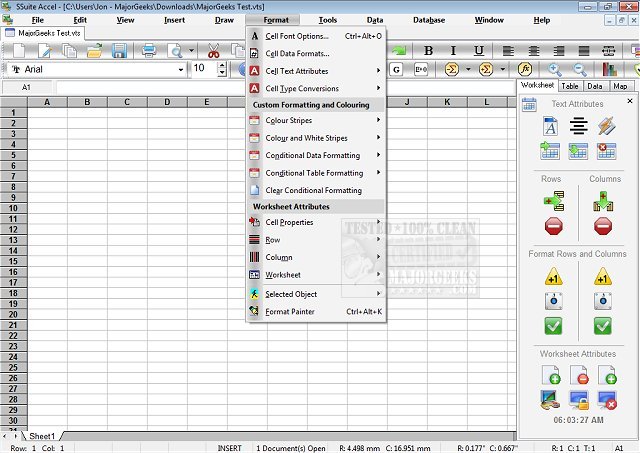Click the font size stepper arrows
Viewport: 640px width, 453px height.
click(x=222, y=69)
